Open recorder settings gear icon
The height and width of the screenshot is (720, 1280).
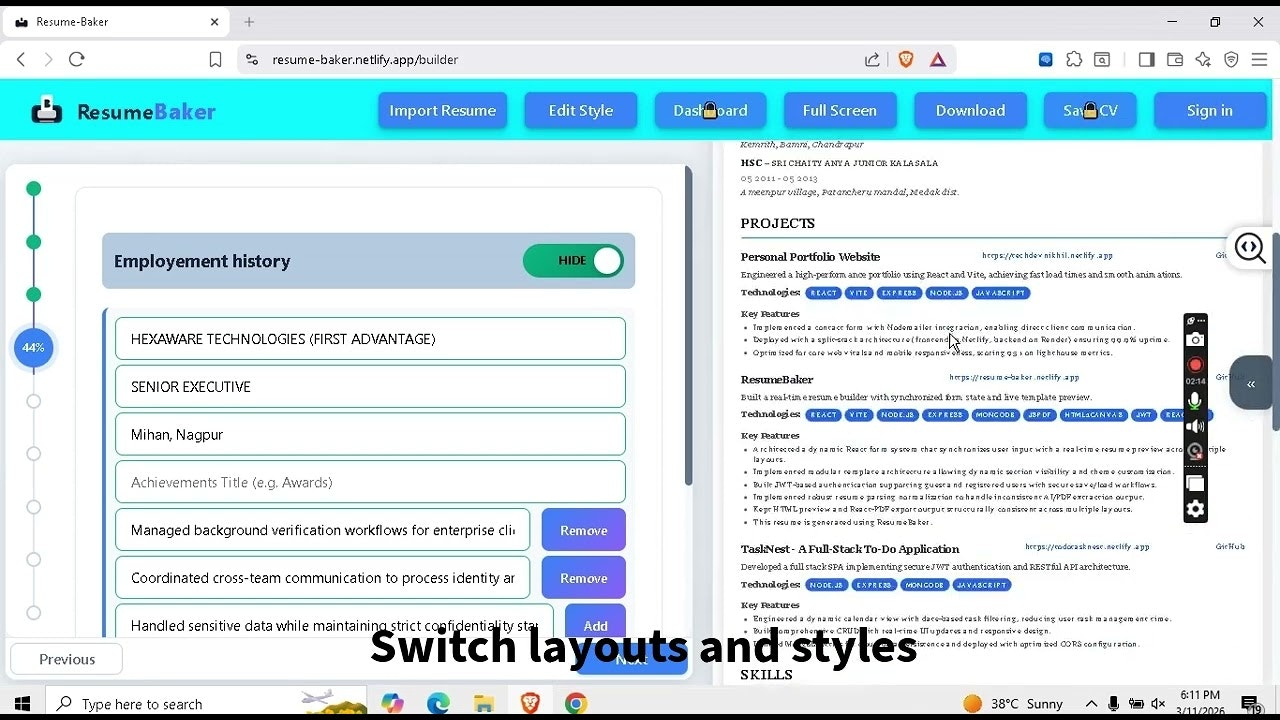pyautogui.click(x=1195, y=510)
